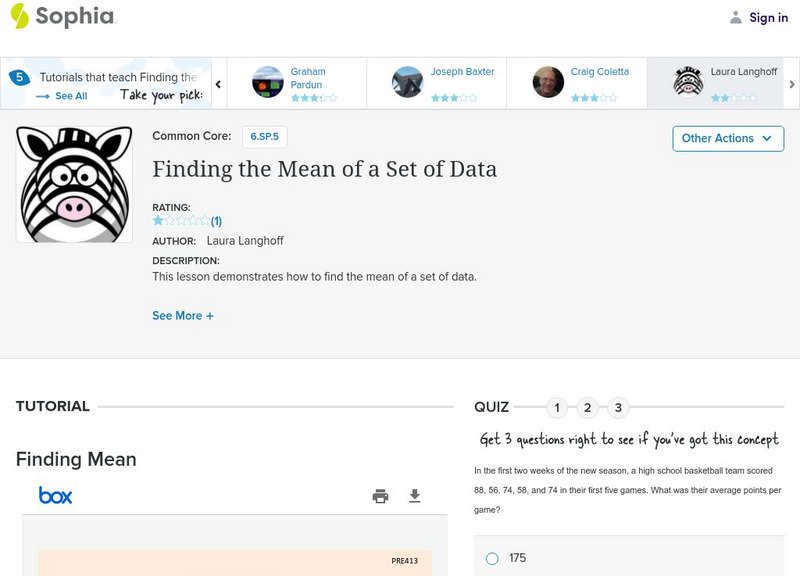Click quiz step 2
The image size is (800, 576).
point(589,407)
